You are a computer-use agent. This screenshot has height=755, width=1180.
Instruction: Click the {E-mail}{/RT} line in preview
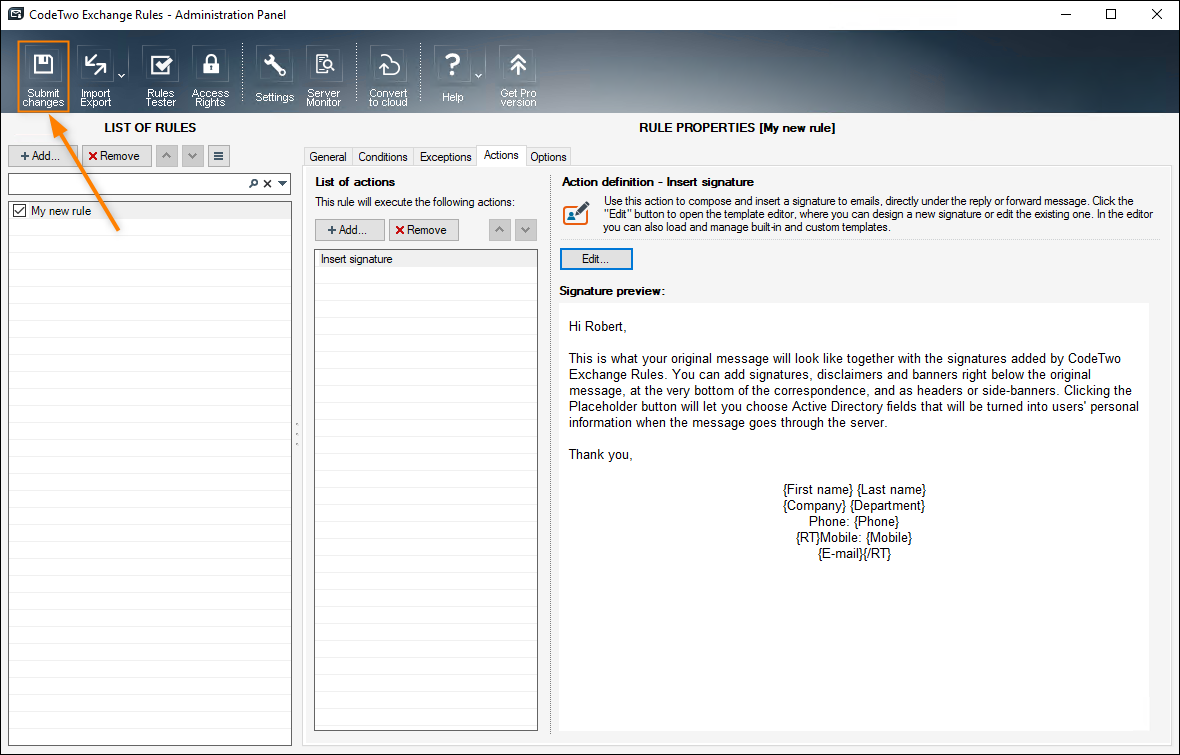coord(854,553)
